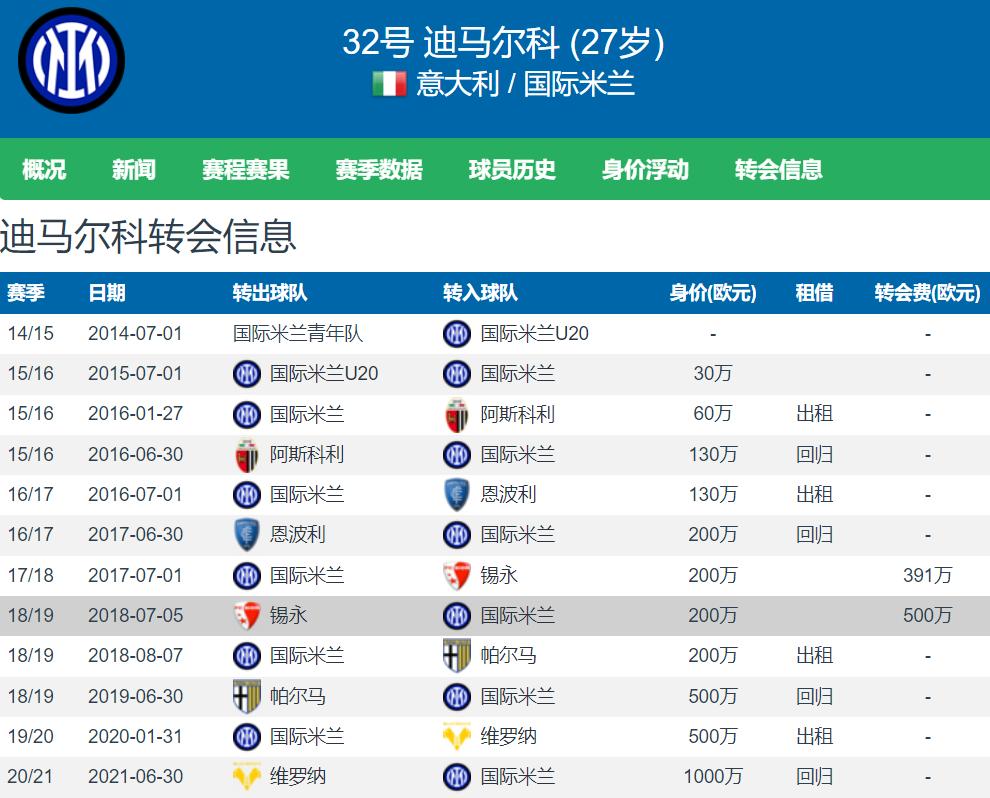Click the 500万 transfer fee in 2018-07-05 row
This screenshot has height=798, width=990.
coord(927,616)
